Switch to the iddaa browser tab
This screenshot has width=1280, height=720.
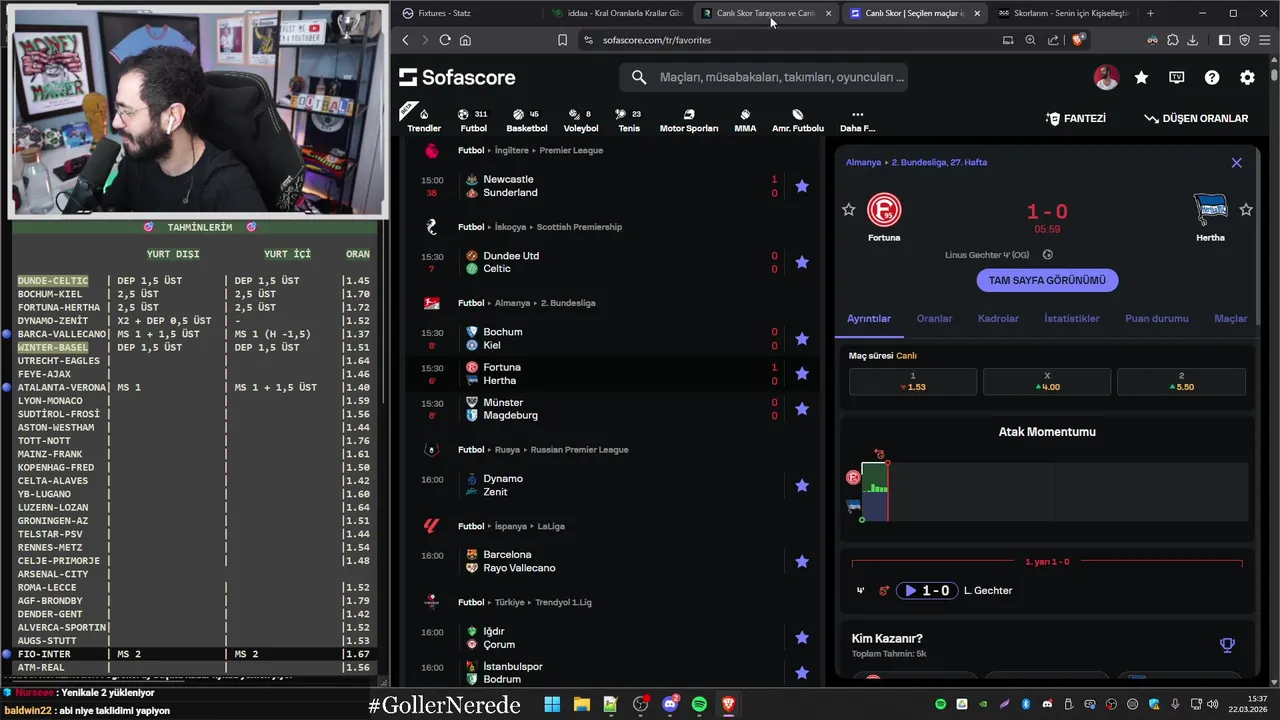coord(617,13)
